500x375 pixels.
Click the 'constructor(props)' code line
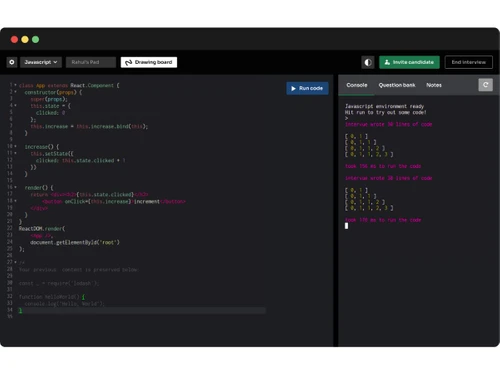click(53, 92)
